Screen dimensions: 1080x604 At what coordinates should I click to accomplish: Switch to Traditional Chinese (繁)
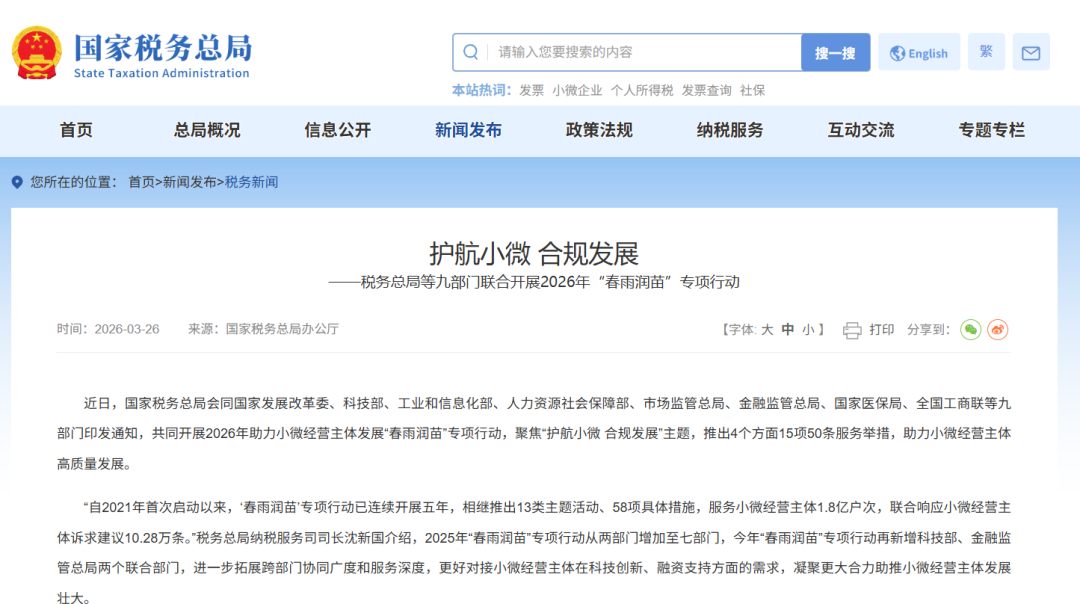coord(986,52)
